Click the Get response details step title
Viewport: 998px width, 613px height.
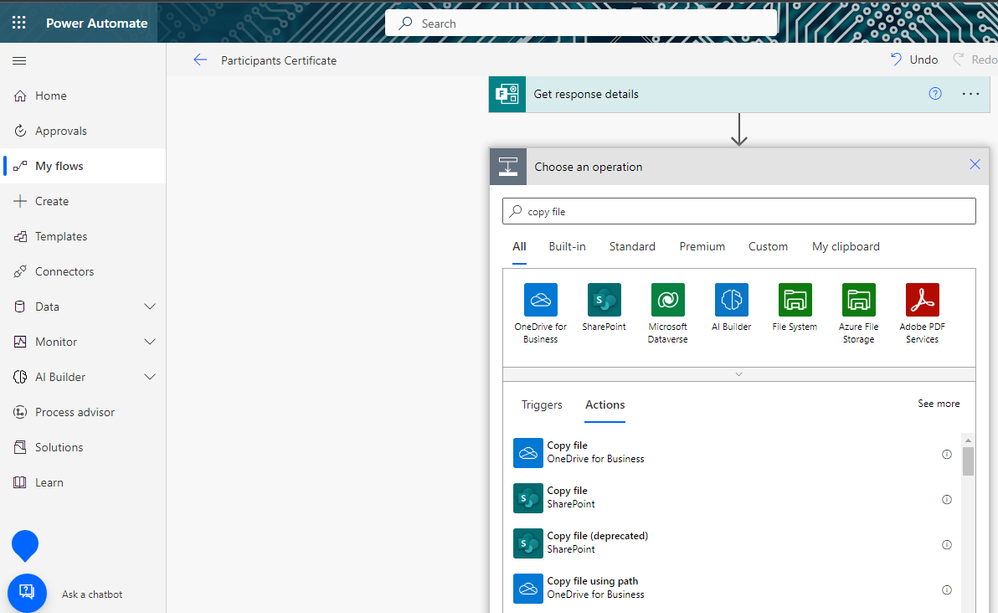click(x=586, y=94)
